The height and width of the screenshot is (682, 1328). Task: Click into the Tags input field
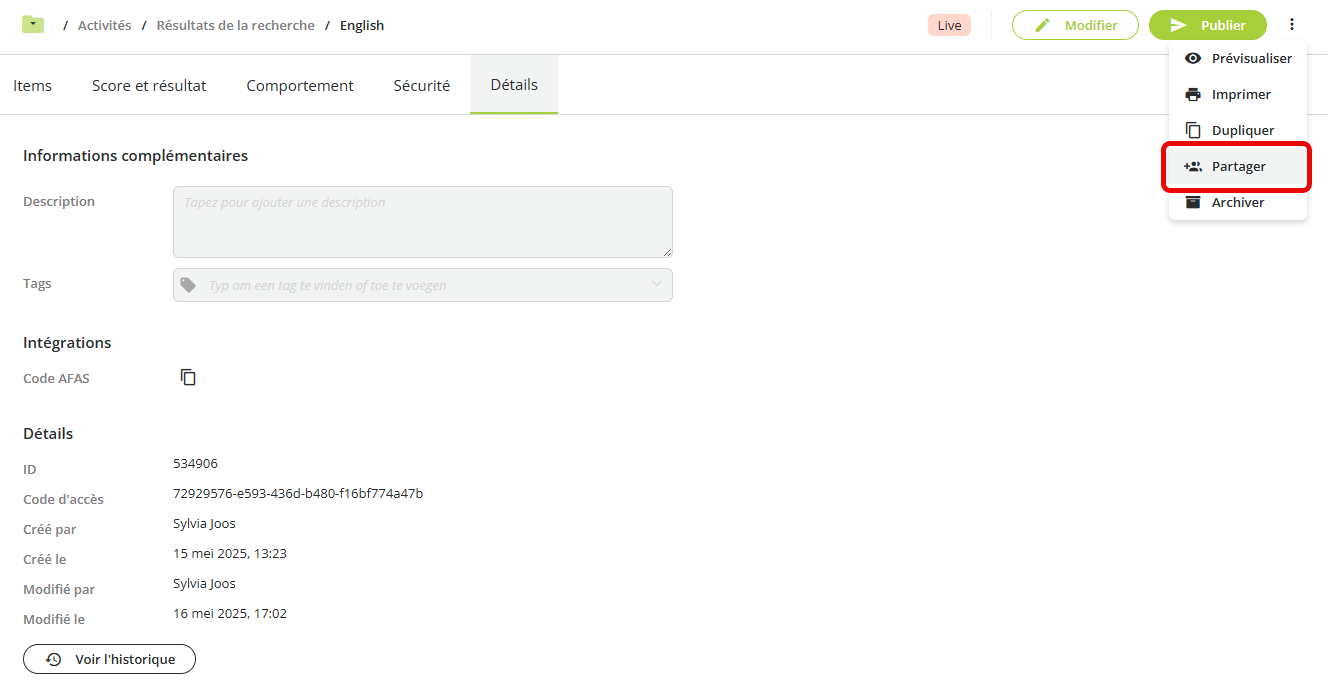(x=423, y=285)
